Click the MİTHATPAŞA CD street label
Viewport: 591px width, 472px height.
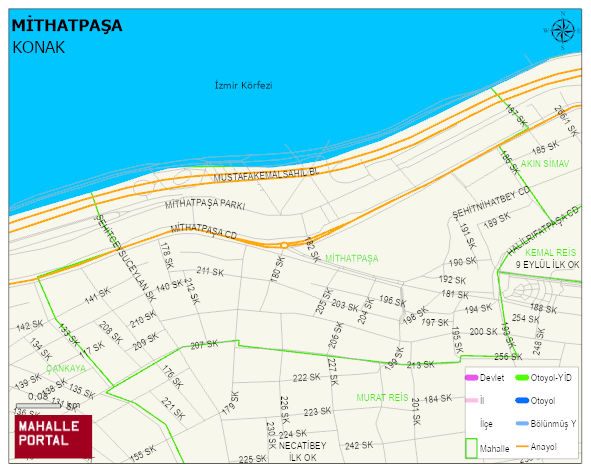coord(204,231)
